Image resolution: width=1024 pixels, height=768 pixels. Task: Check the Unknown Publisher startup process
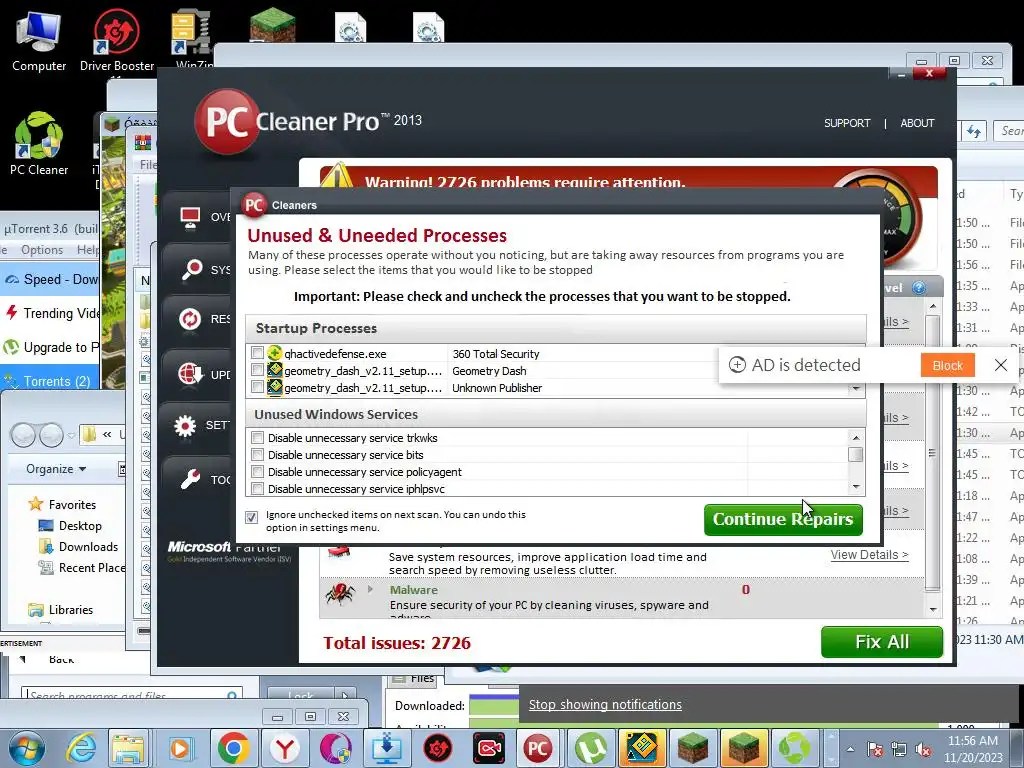tap(257, 387)
